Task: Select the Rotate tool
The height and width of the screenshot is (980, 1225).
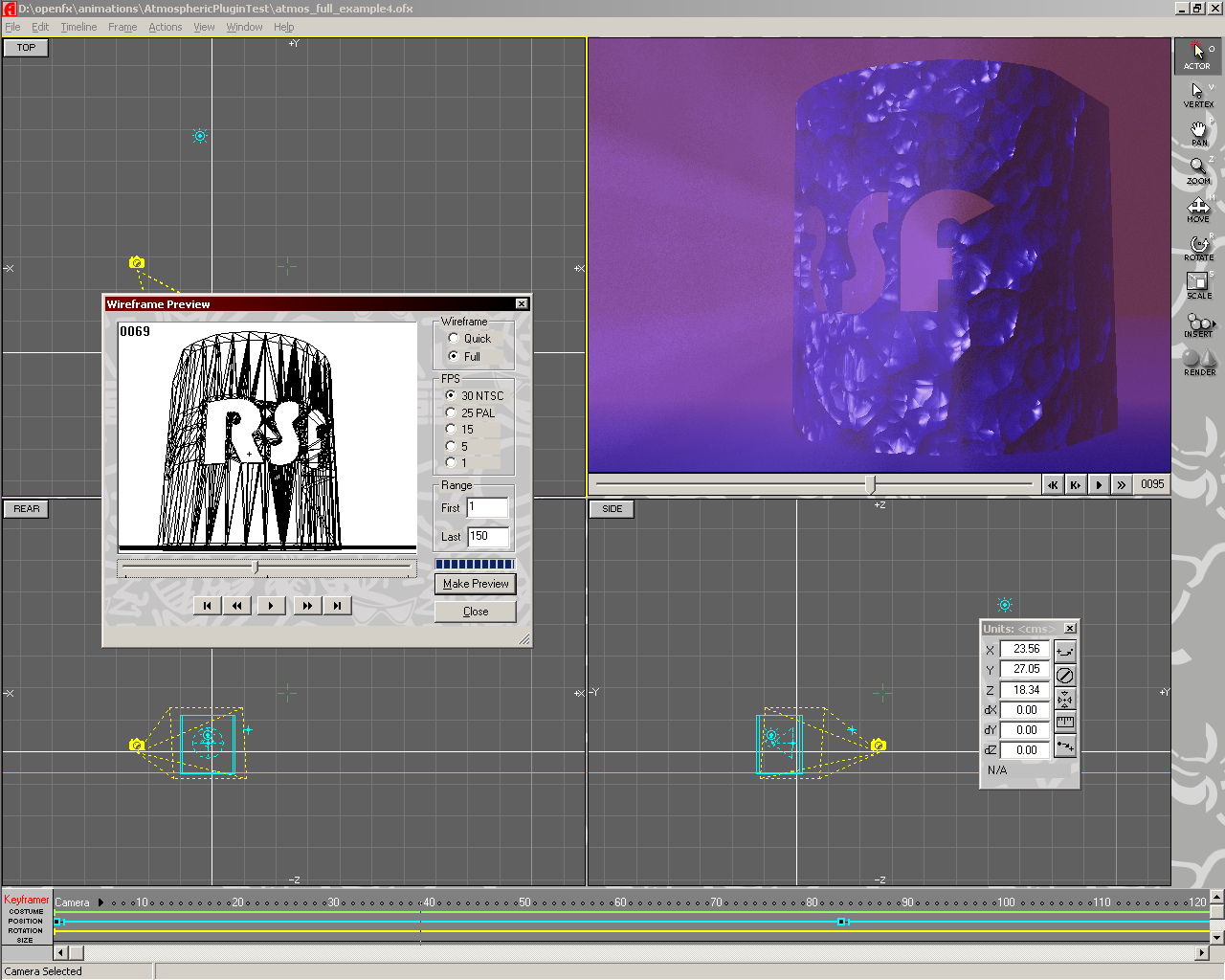Action: point(1197,247)
